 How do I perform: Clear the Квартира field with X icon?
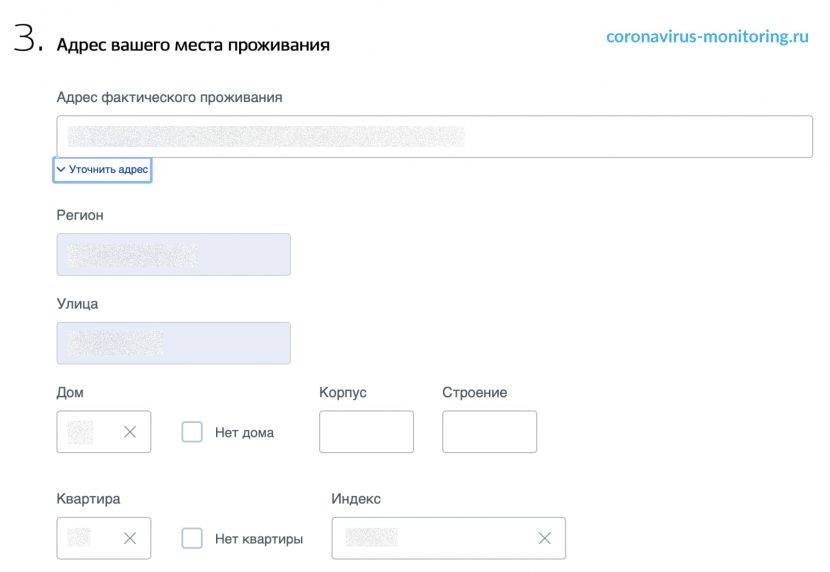tap(130, 538)
